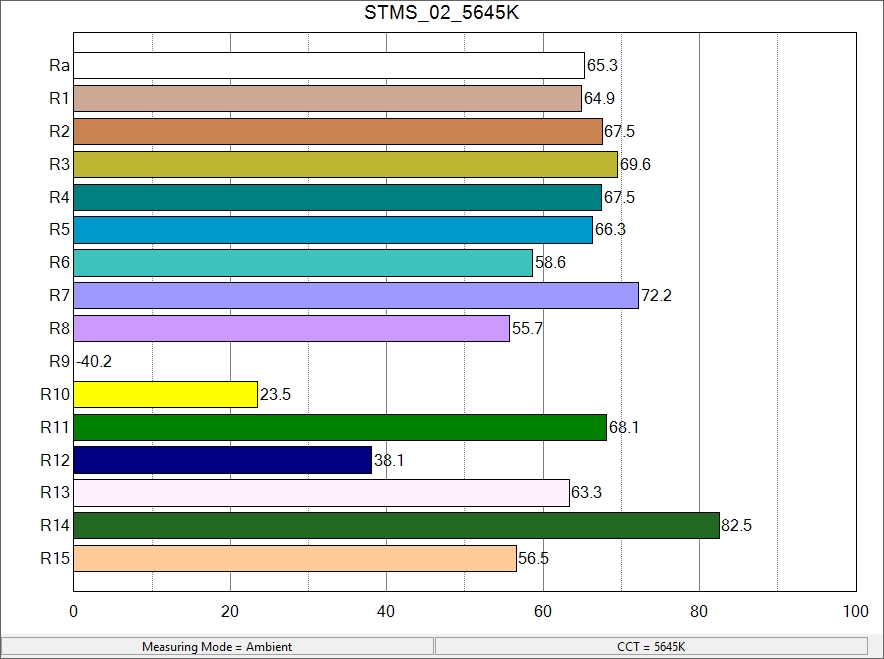Viewport: 884px width, 659px height.
Task: Click the 58.6 value label
Action: point(550,263)
